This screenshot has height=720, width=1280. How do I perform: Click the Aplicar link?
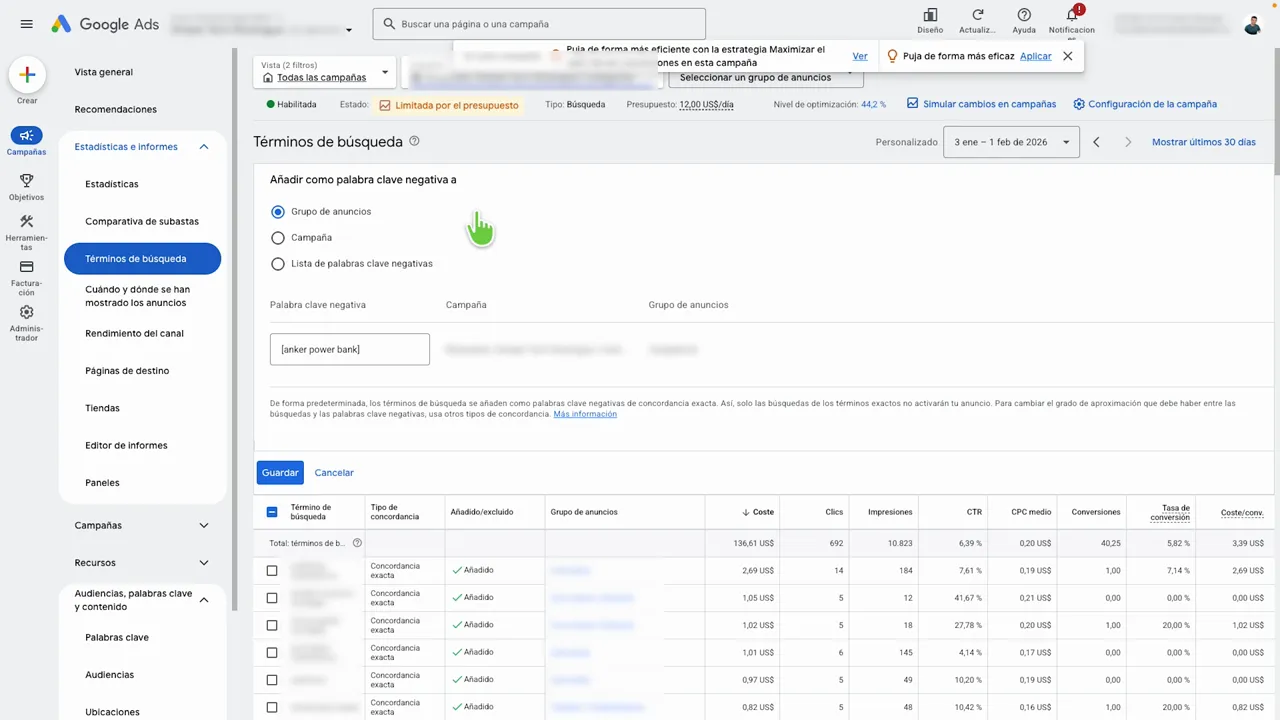(x=1035, y=56)
